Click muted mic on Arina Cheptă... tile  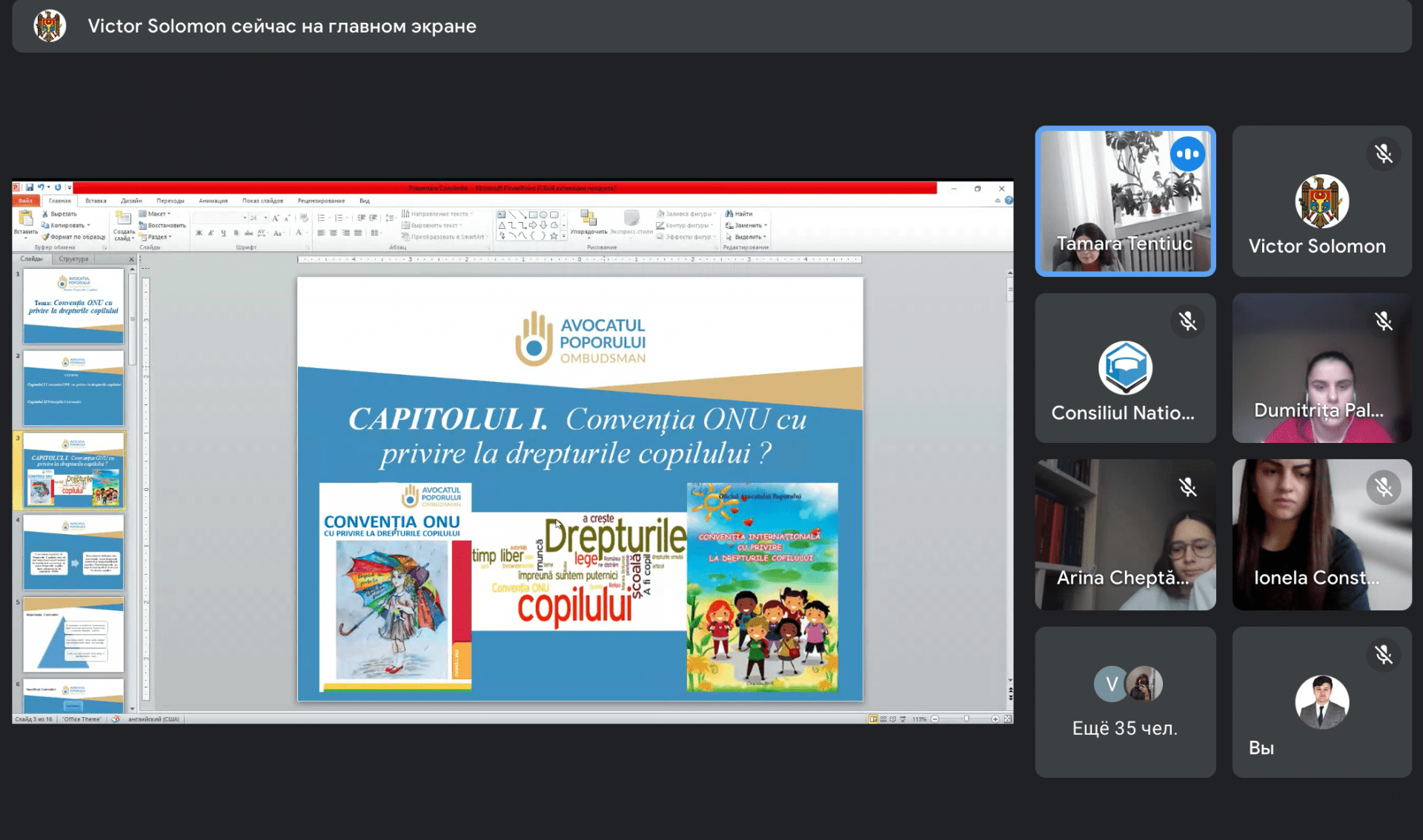tap(1188, 487)
